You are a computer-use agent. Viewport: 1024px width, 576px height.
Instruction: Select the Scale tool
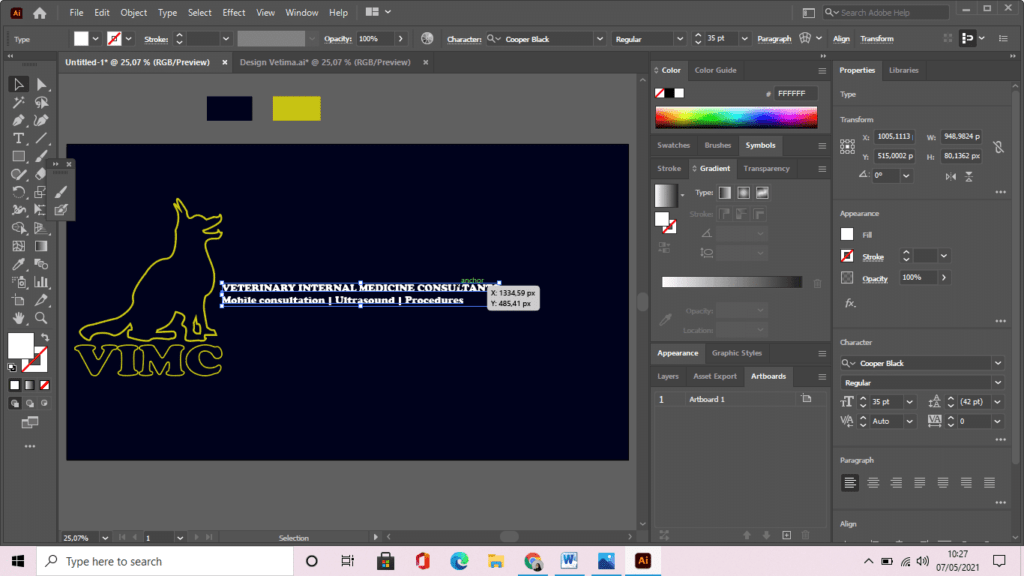pos(41,193)
